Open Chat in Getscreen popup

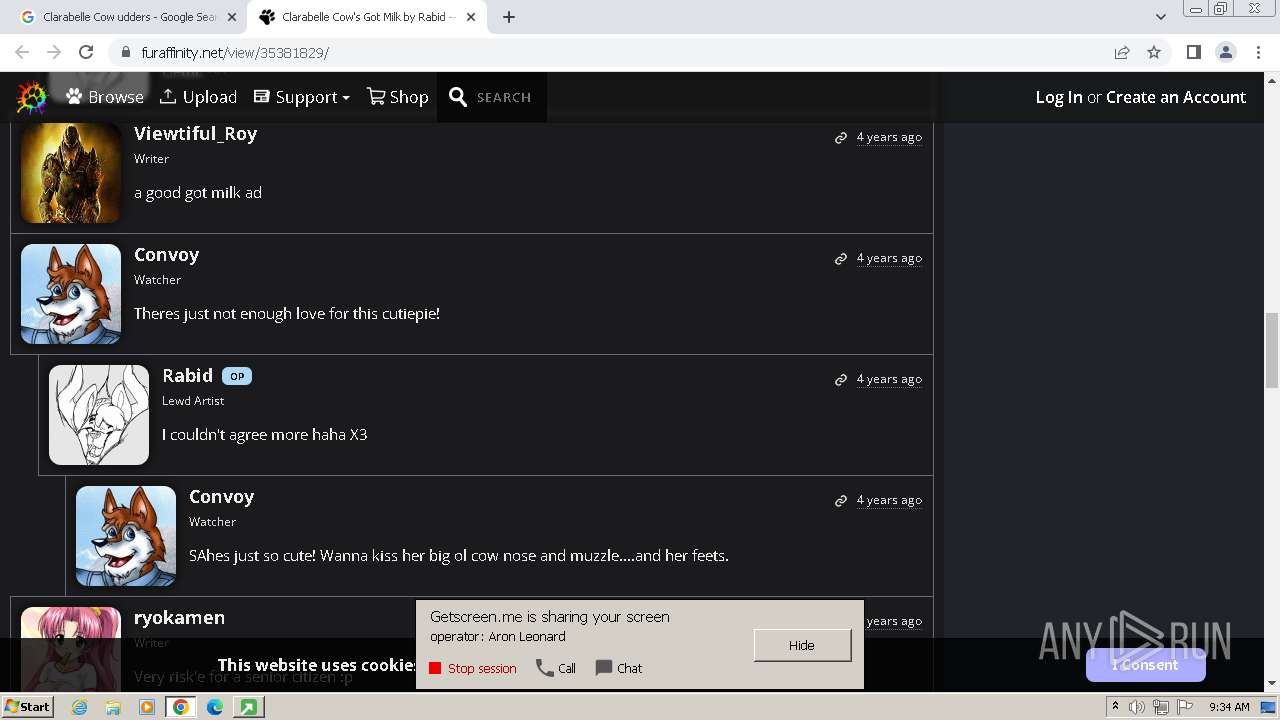[619, 668]
